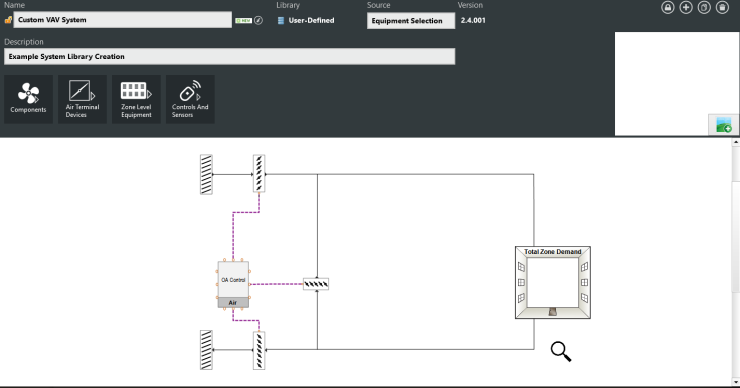Select the OA Control Air controller block
740x388 pixels.
pos(233,285)
